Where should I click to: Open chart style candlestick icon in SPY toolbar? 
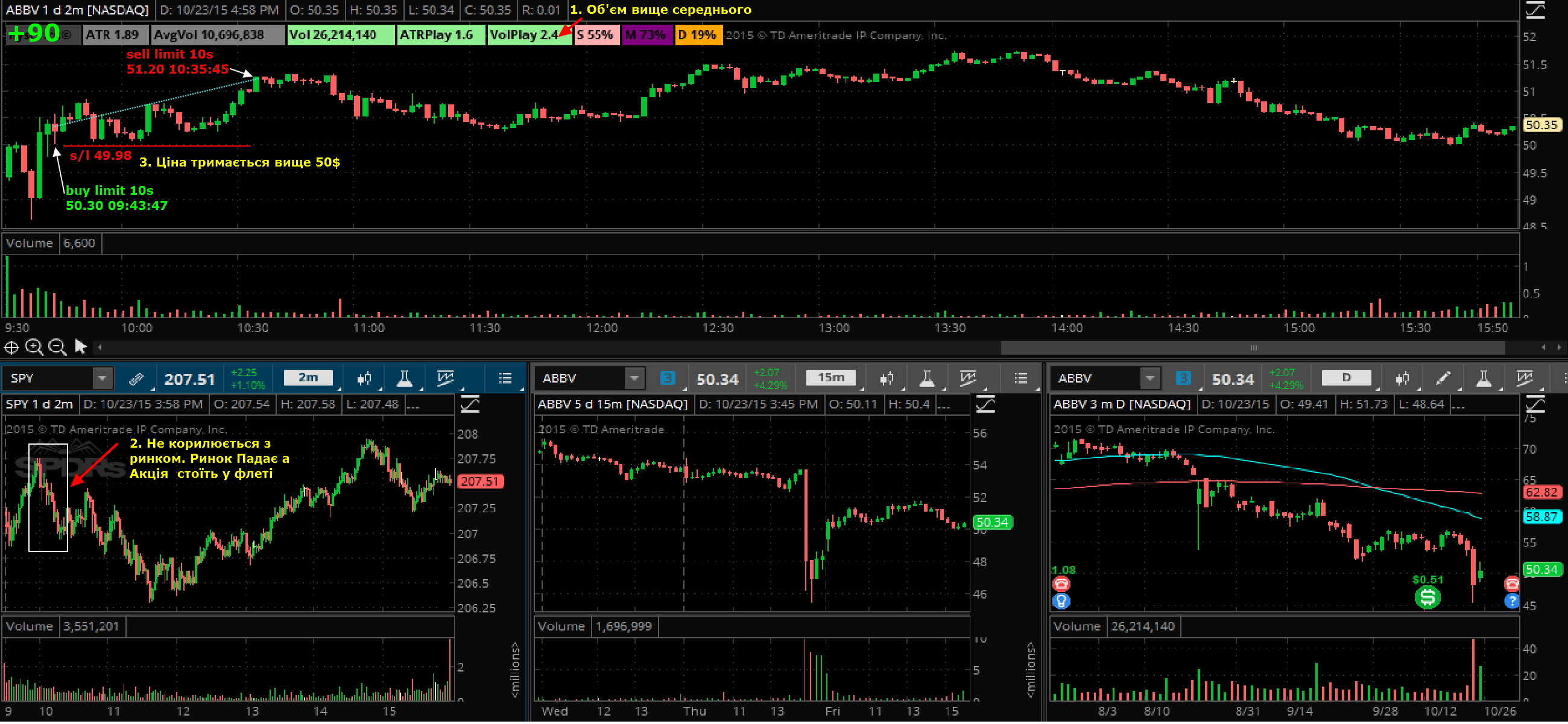coord(364,379)
